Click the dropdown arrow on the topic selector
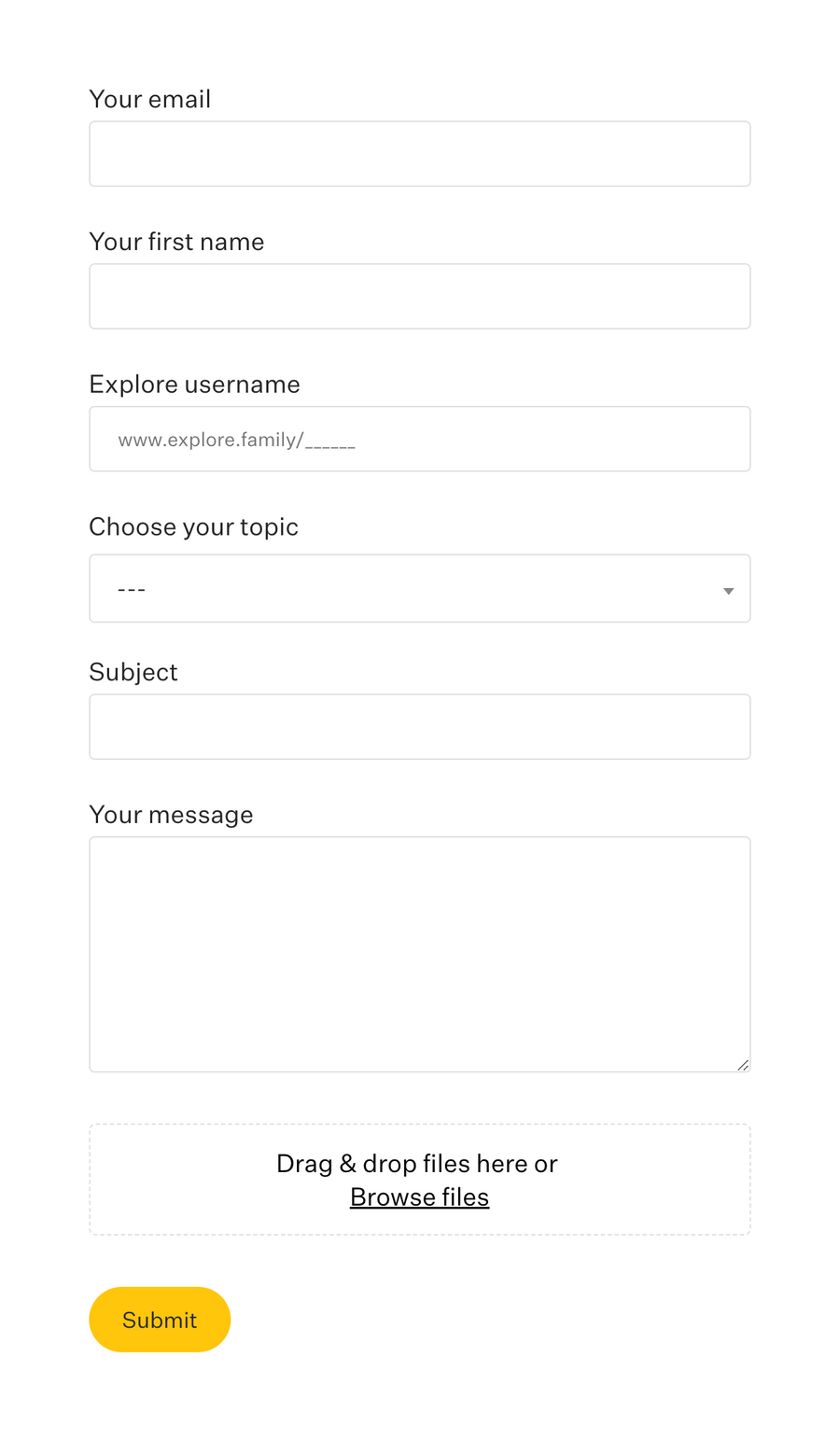 pyautogui.click(x=727, y=590)
